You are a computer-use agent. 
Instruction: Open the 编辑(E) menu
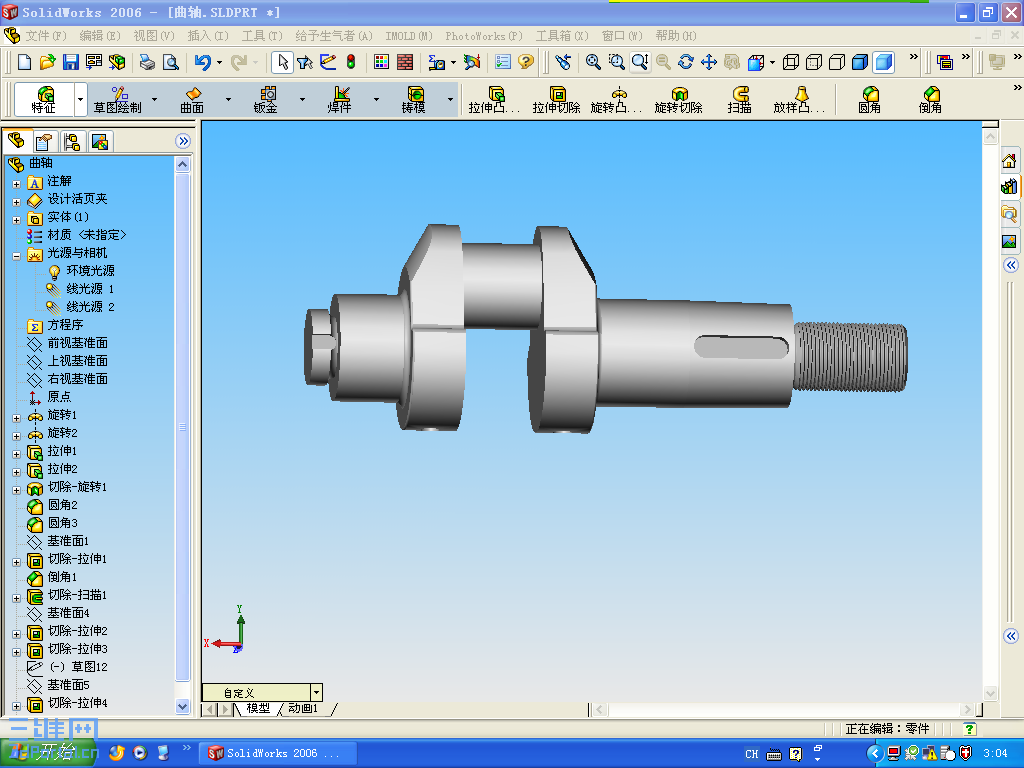point(100,36)
